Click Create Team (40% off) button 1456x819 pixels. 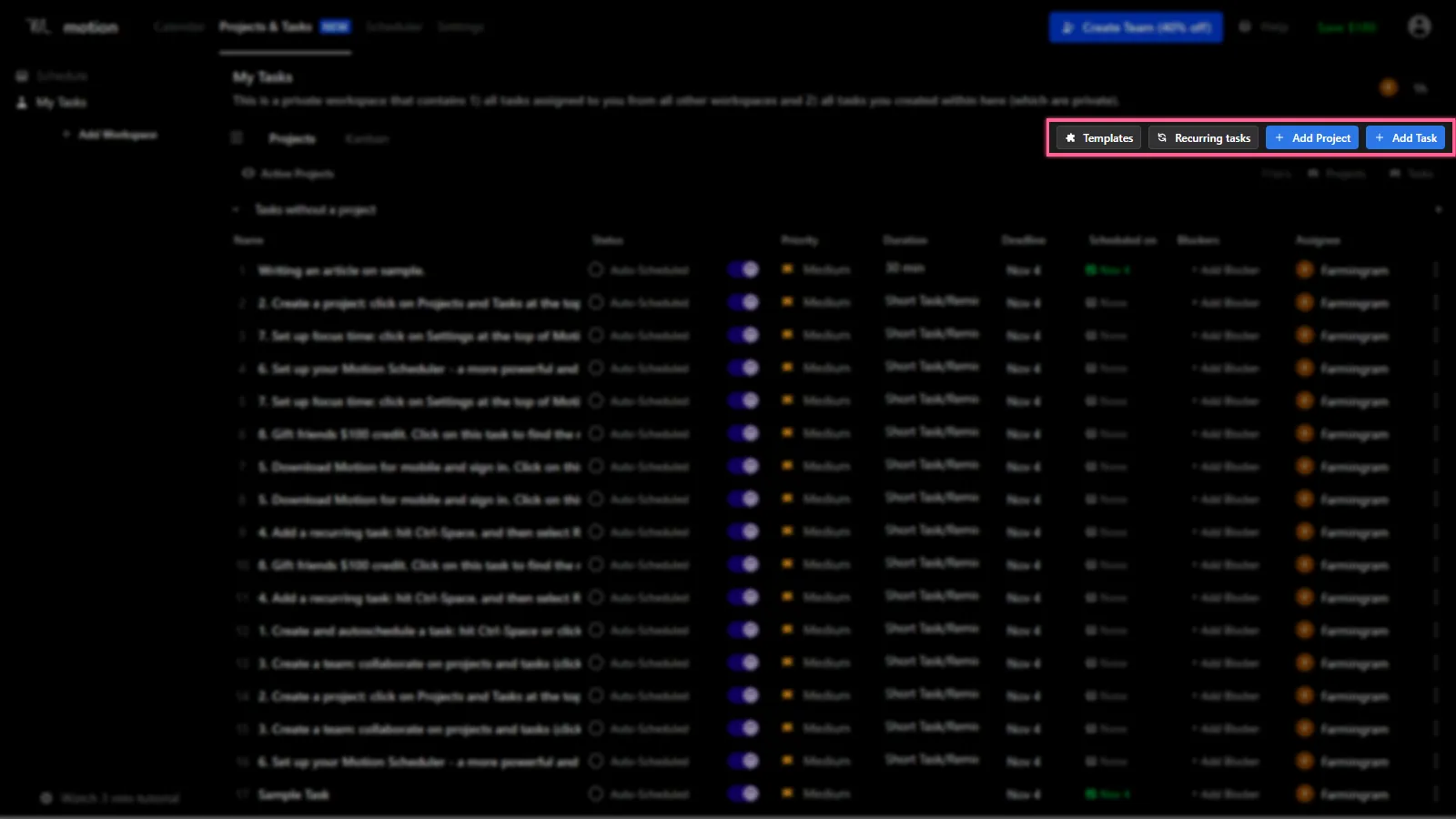pyautogui.click(x=1136, y=27)
